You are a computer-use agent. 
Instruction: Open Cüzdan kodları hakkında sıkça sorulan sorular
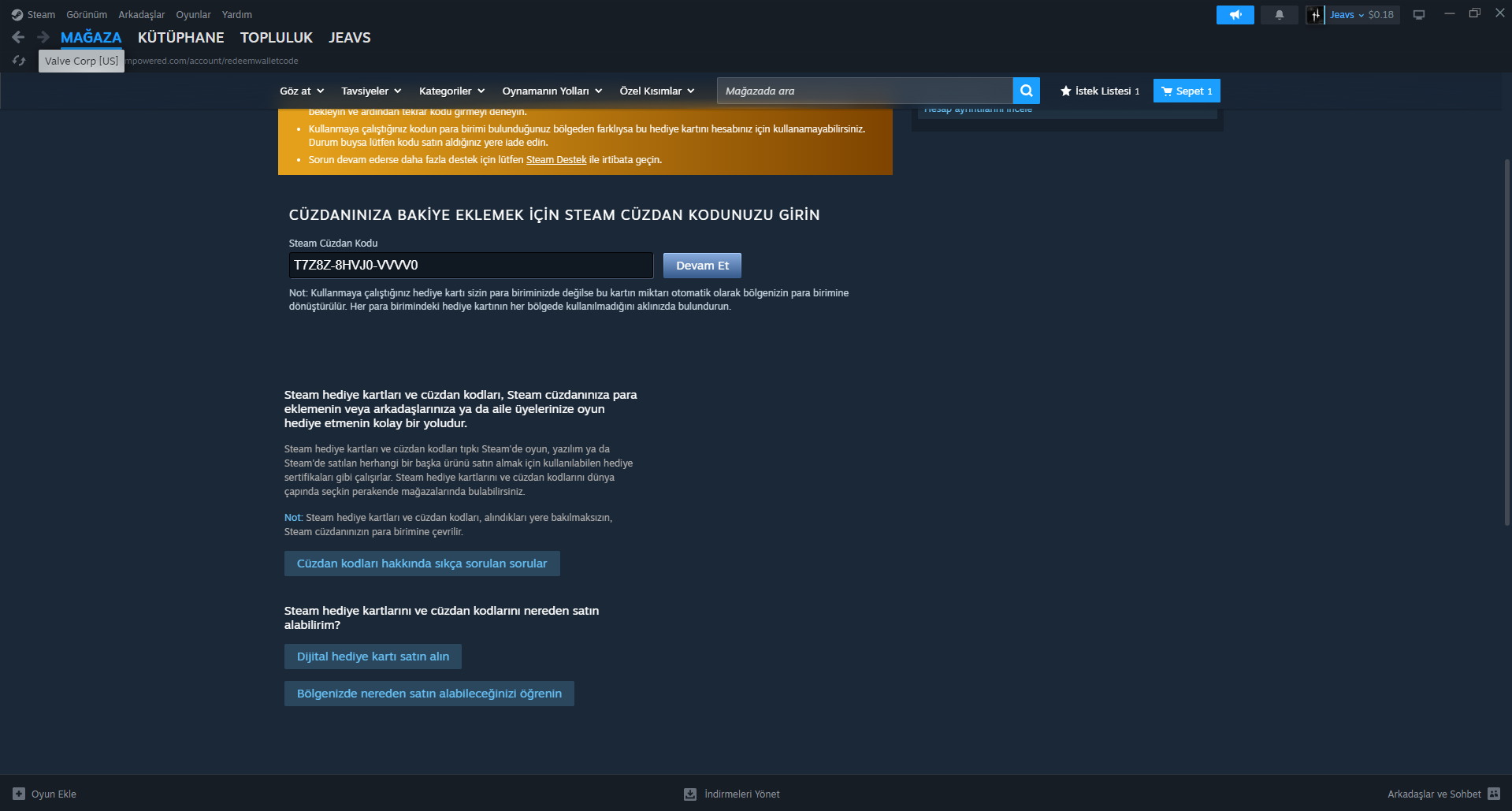click(422, 564)
